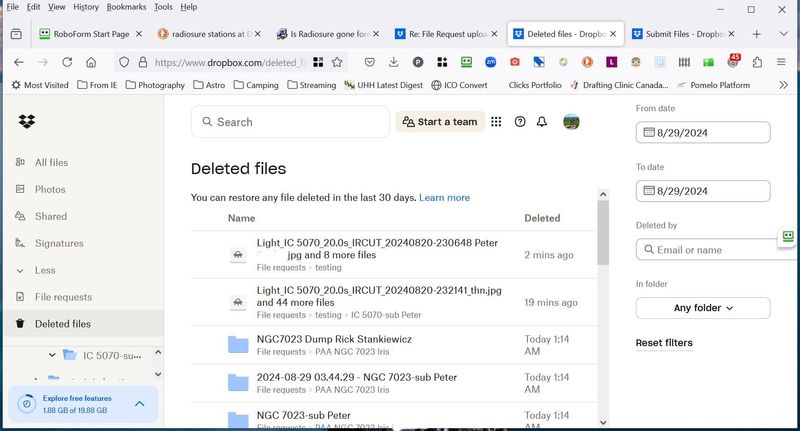Open the Tools menu
800x431 pixels.
point(163,7)
